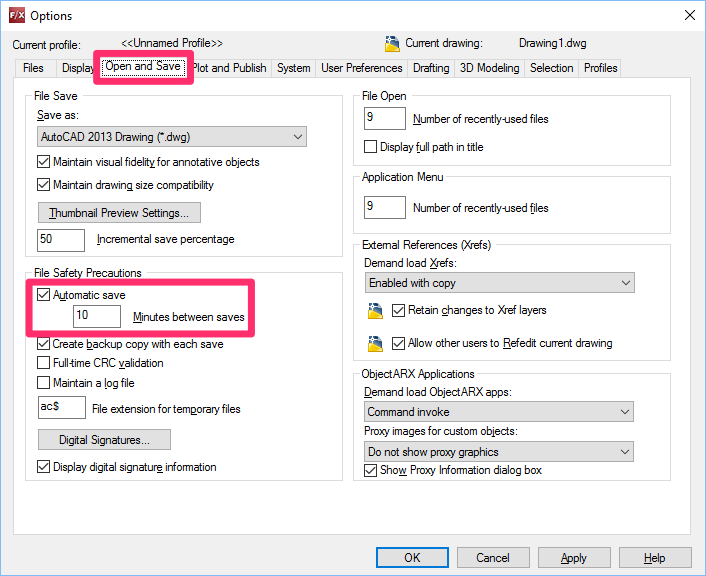Click Thumbnail Preview Settings button
This screenshot has width=706, height=576.
coord(119,213)
